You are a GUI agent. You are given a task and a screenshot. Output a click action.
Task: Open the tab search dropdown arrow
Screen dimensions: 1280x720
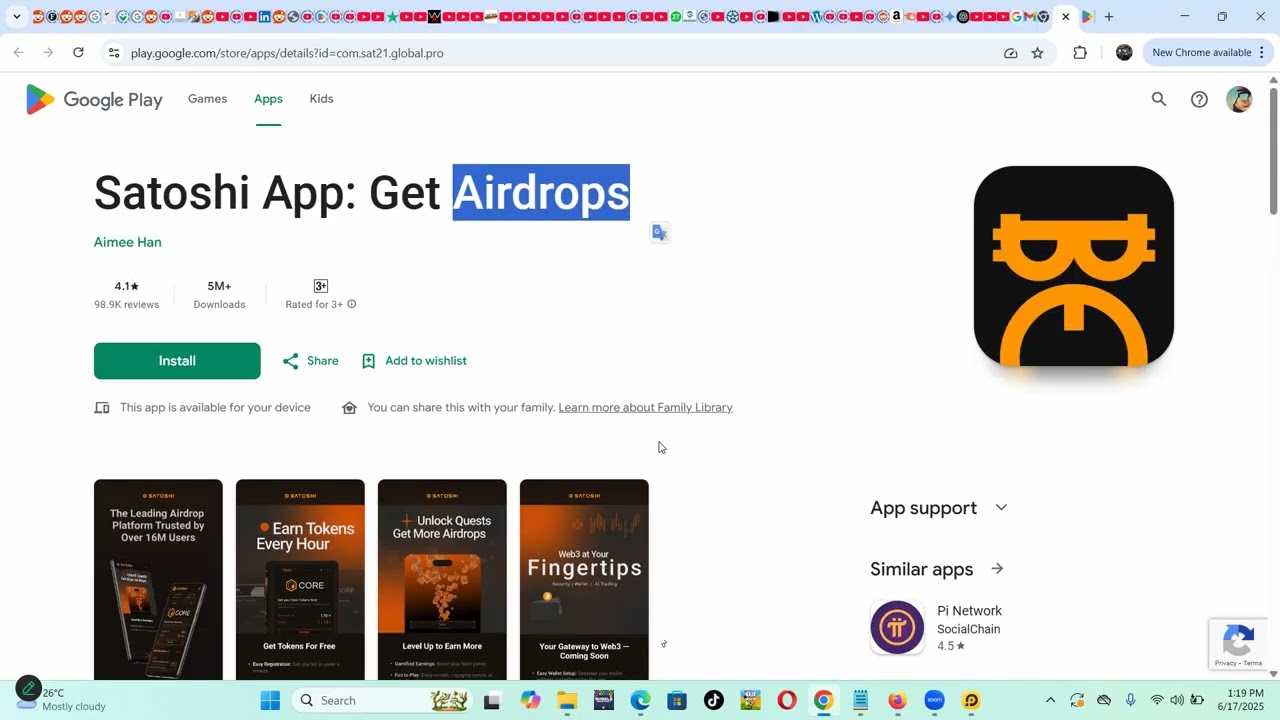coord(16,17)
